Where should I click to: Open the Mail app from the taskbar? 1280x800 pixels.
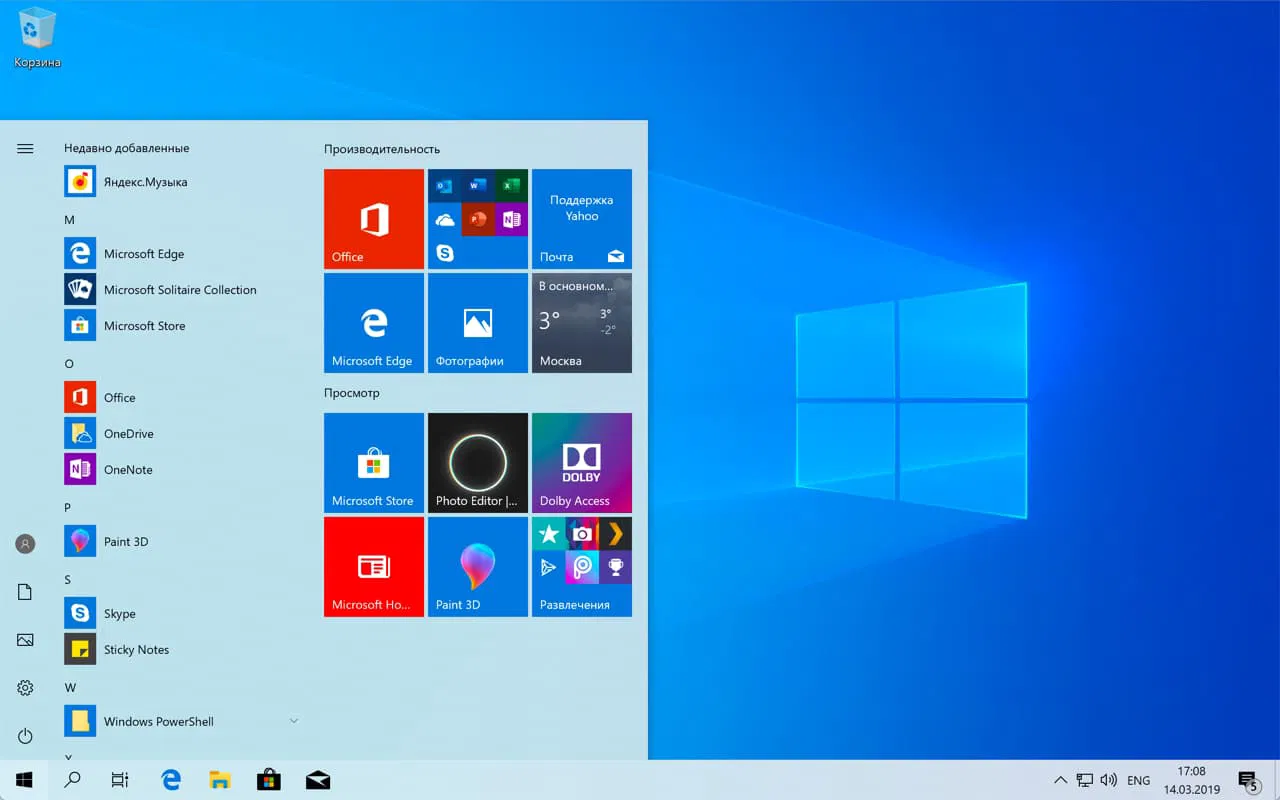point(318,779)
